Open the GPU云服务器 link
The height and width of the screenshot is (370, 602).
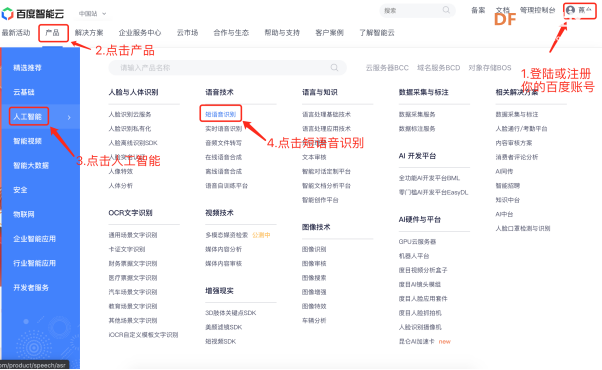point(417,241)
